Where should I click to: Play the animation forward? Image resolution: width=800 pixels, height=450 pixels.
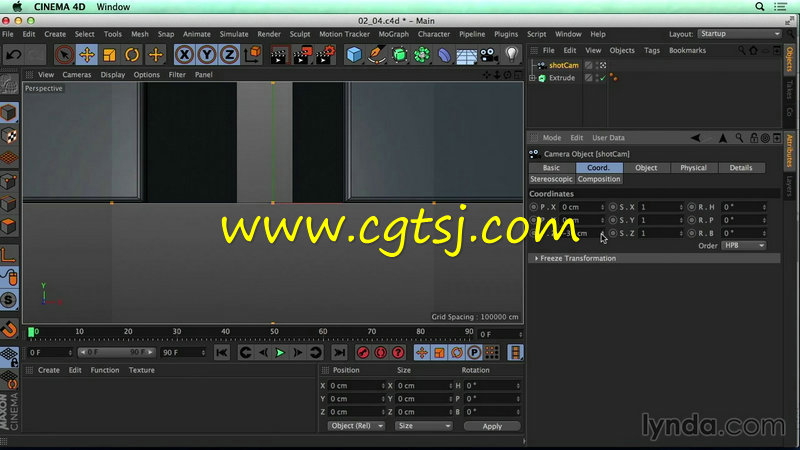[x=280, y=353]
